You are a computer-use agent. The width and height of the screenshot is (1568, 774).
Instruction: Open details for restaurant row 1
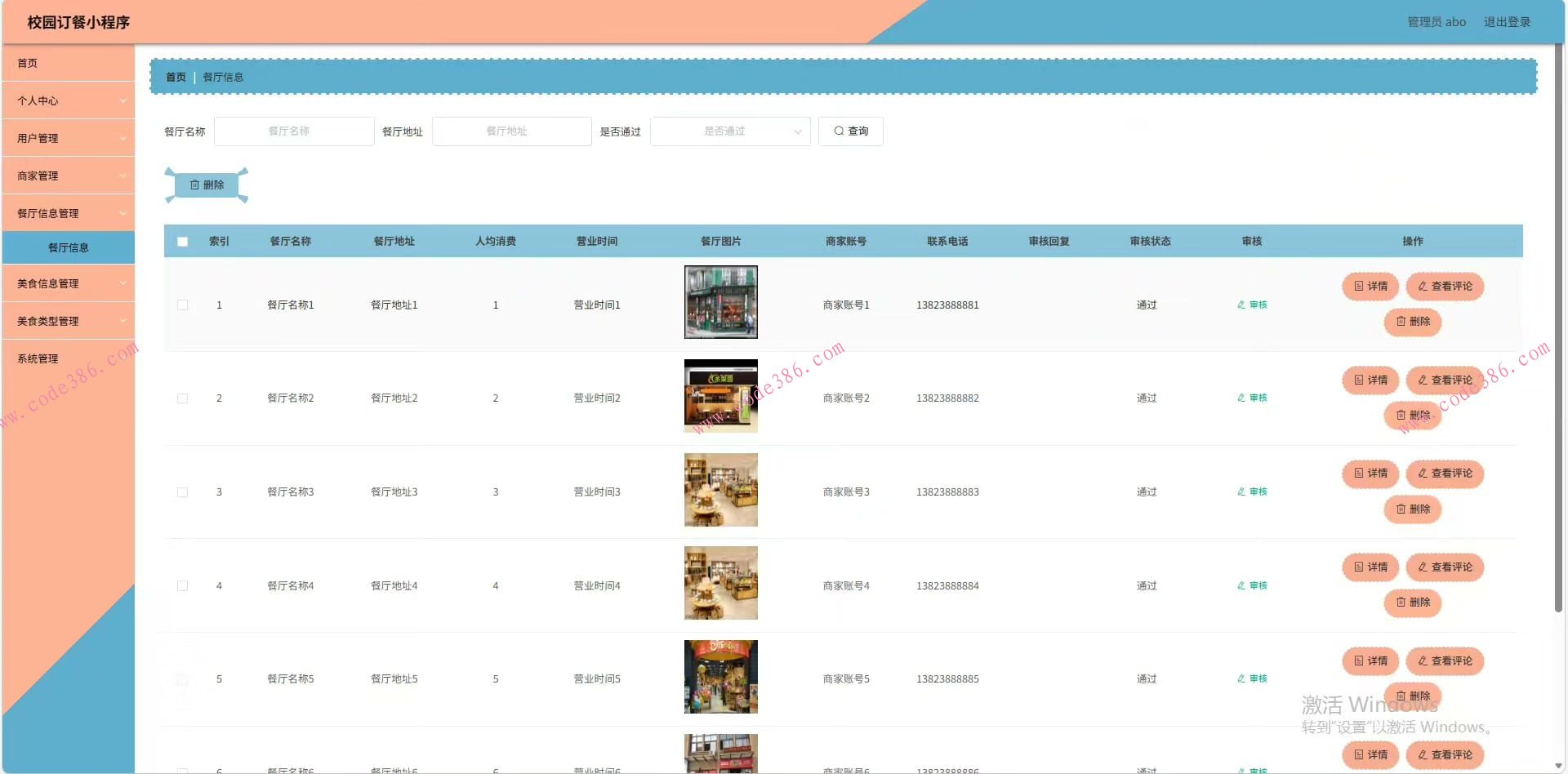(1370, 287)
